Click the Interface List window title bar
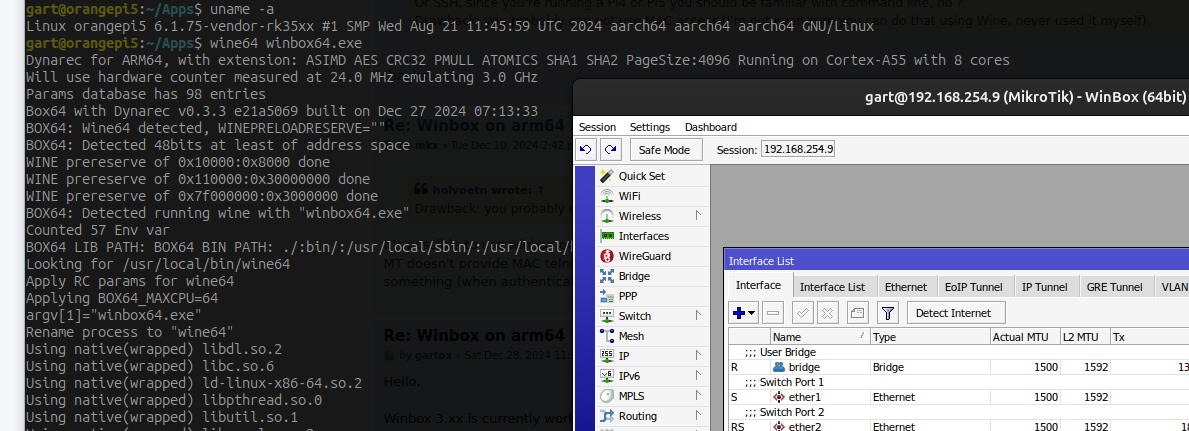The width and height of the screenshot is (1189, 431). click(x=956, y=261)
